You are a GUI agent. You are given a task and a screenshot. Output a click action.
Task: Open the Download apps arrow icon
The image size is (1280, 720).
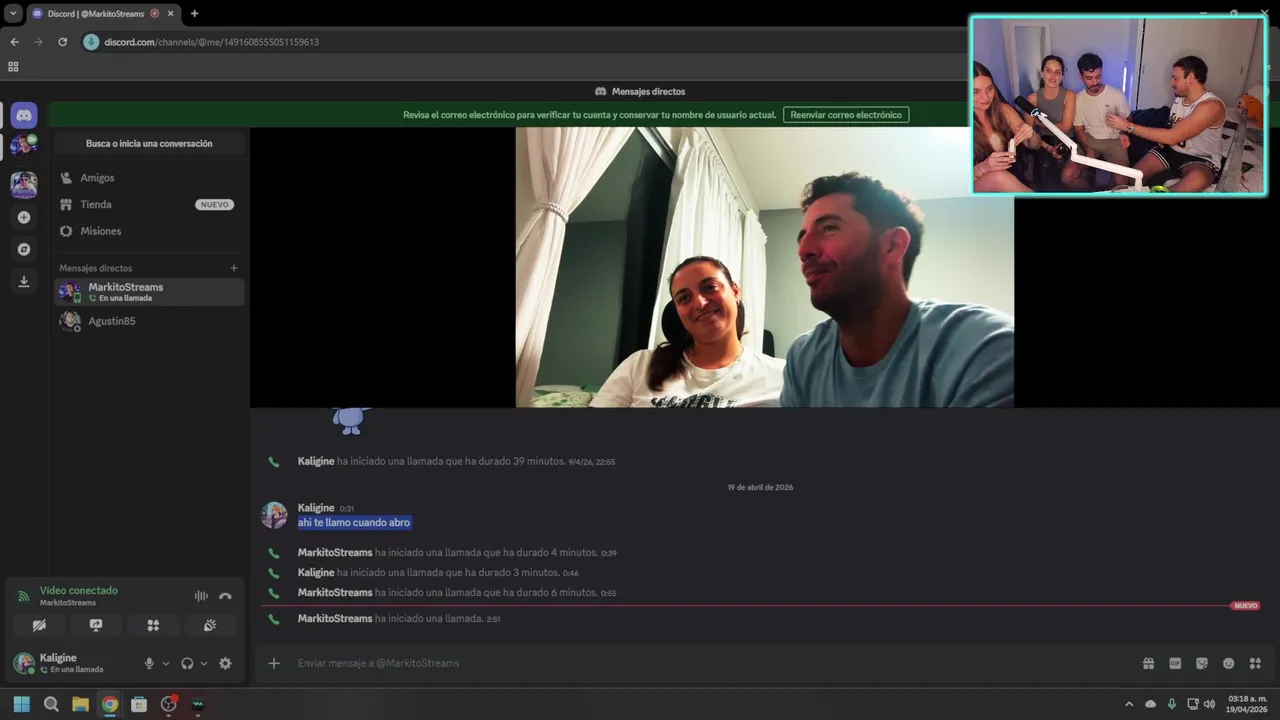(x=24, y=282)
